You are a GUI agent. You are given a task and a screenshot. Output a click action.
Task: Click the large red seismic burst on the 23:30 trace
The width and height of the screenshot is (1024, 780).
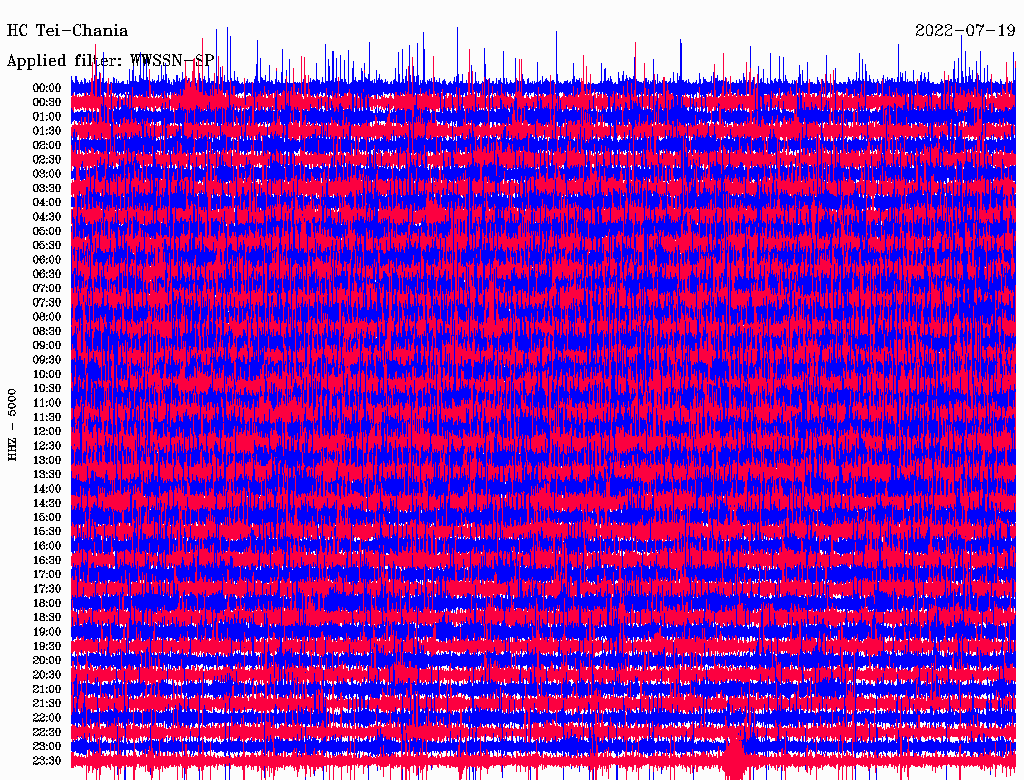click(x=736, y=757)
